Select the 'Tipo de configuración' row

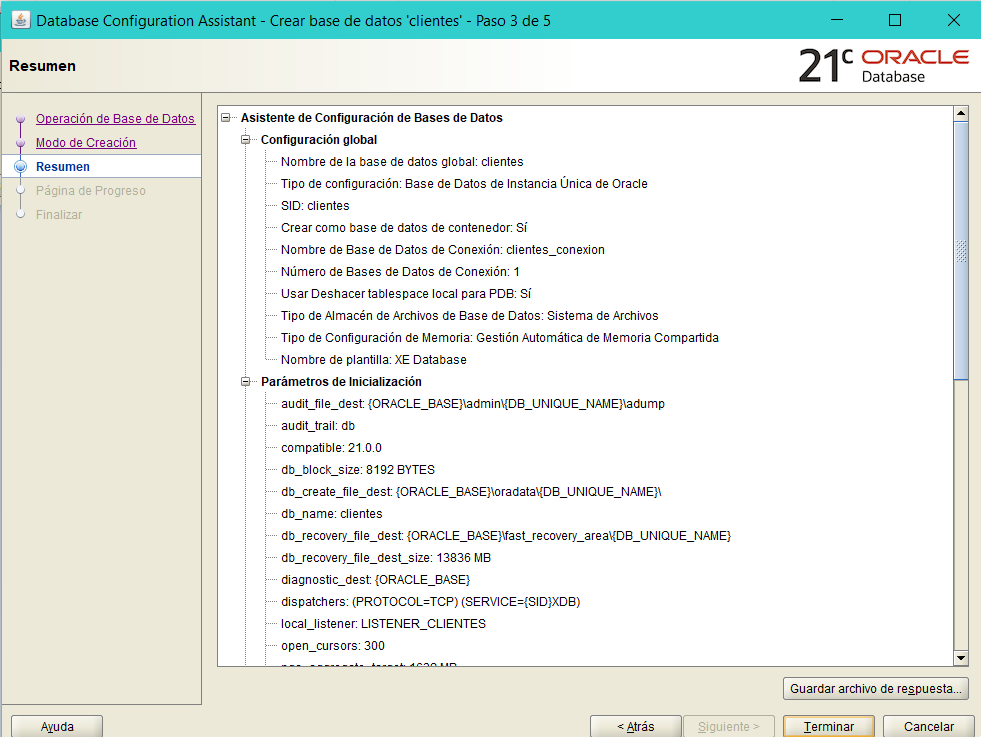[x=464, y=184]
